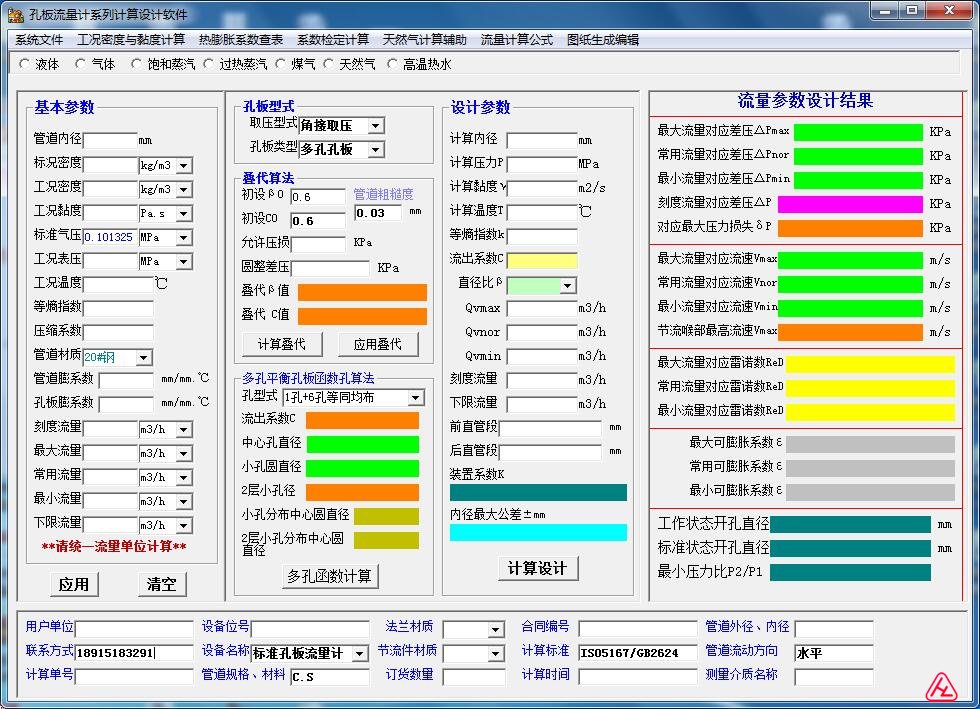Image resolution: width=980 pixels, height=709 pixels.
Task: Click the 订货数量 input field
Action: [473, 677]
